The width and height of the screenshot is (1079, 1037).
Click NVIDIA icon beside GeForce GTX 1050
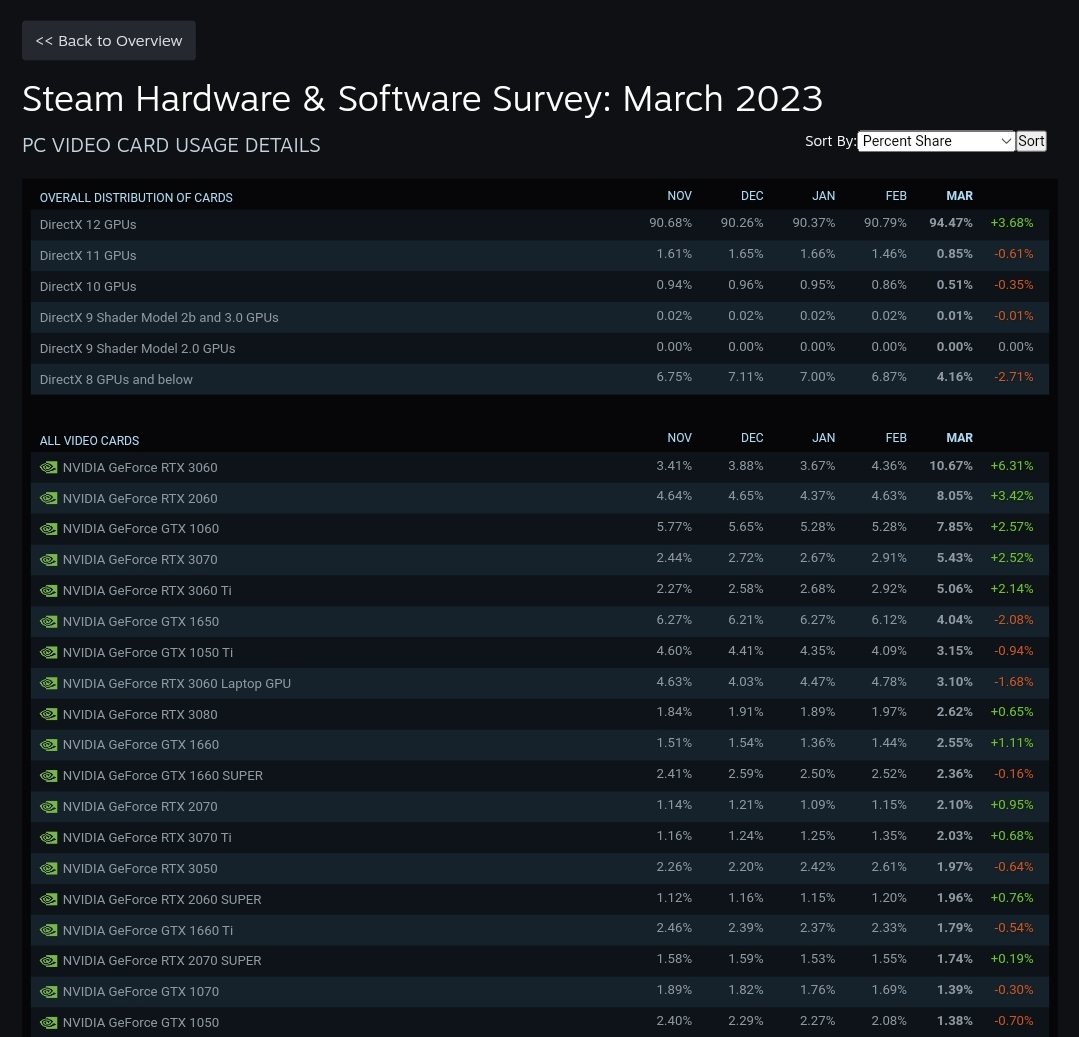tap(48, 1023)
